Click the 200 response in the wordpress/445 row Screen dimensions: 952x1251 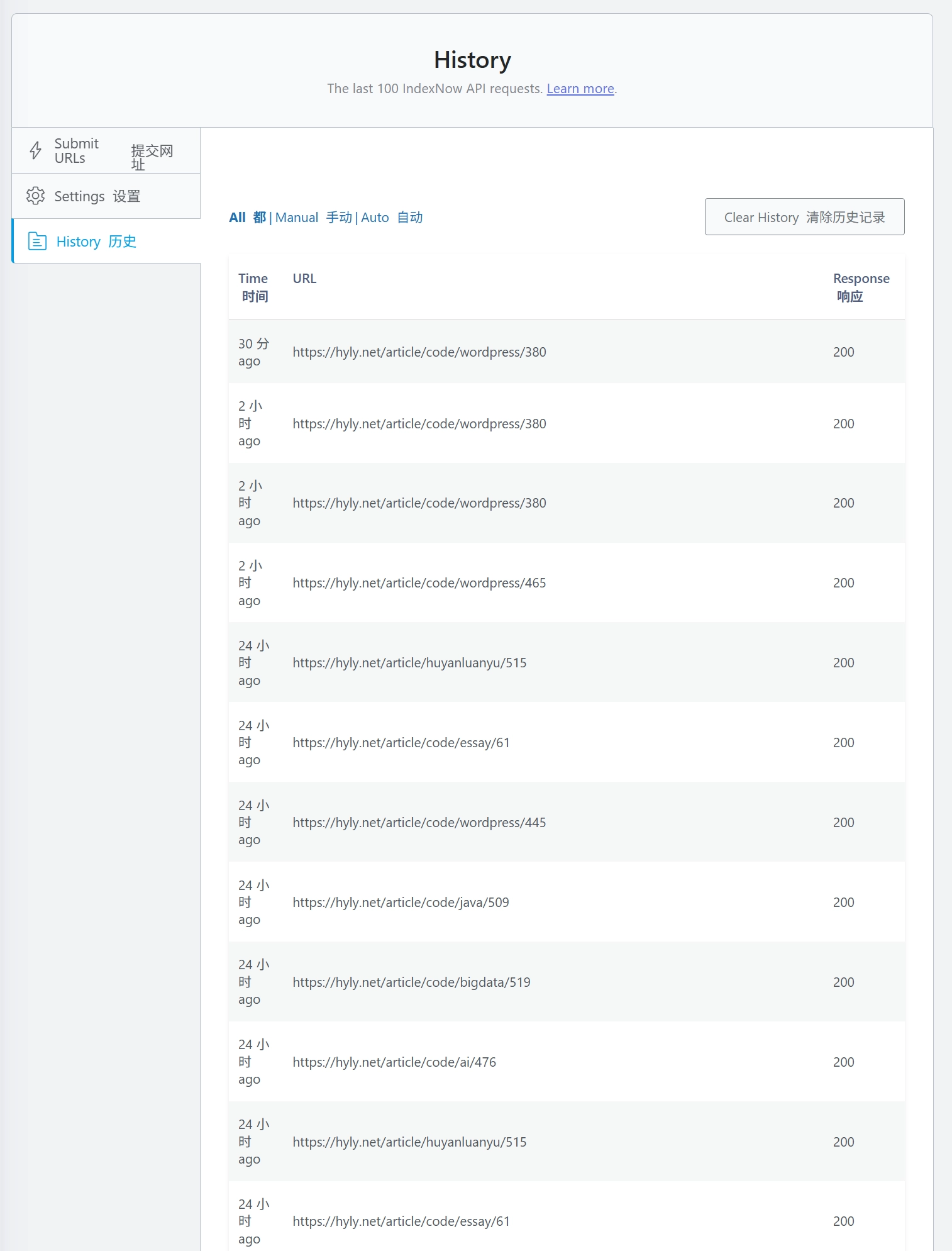[x=843, y=823]
